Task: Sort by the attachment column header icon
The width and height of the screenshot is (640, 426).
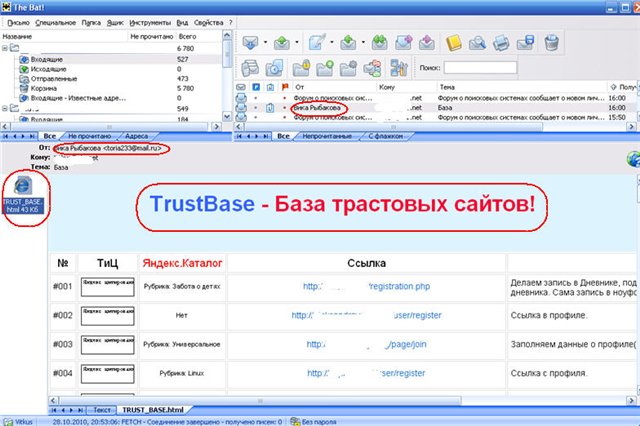Action: point(270,87)
